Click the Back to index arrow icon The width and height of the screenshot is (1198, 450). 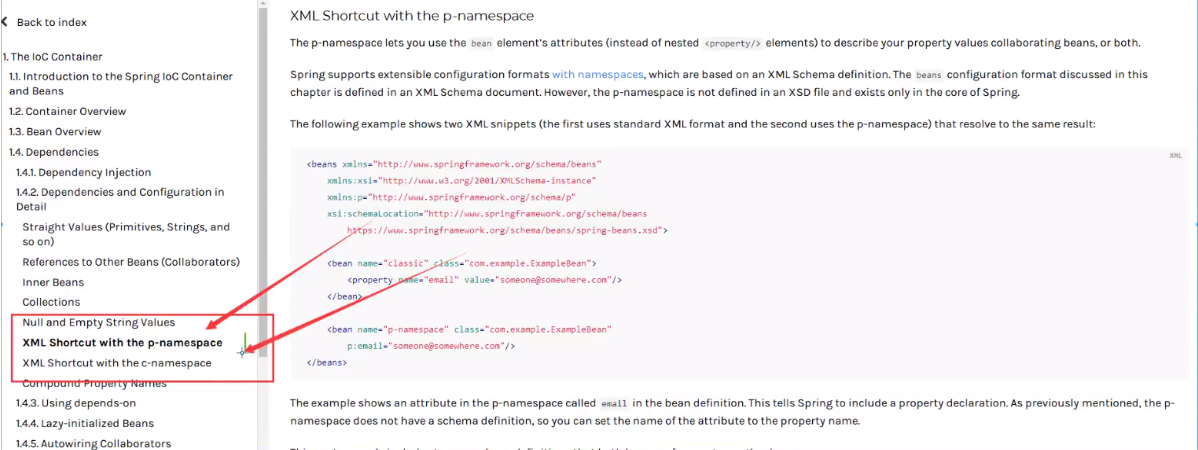pyautogui.click(x=5, y=22)
